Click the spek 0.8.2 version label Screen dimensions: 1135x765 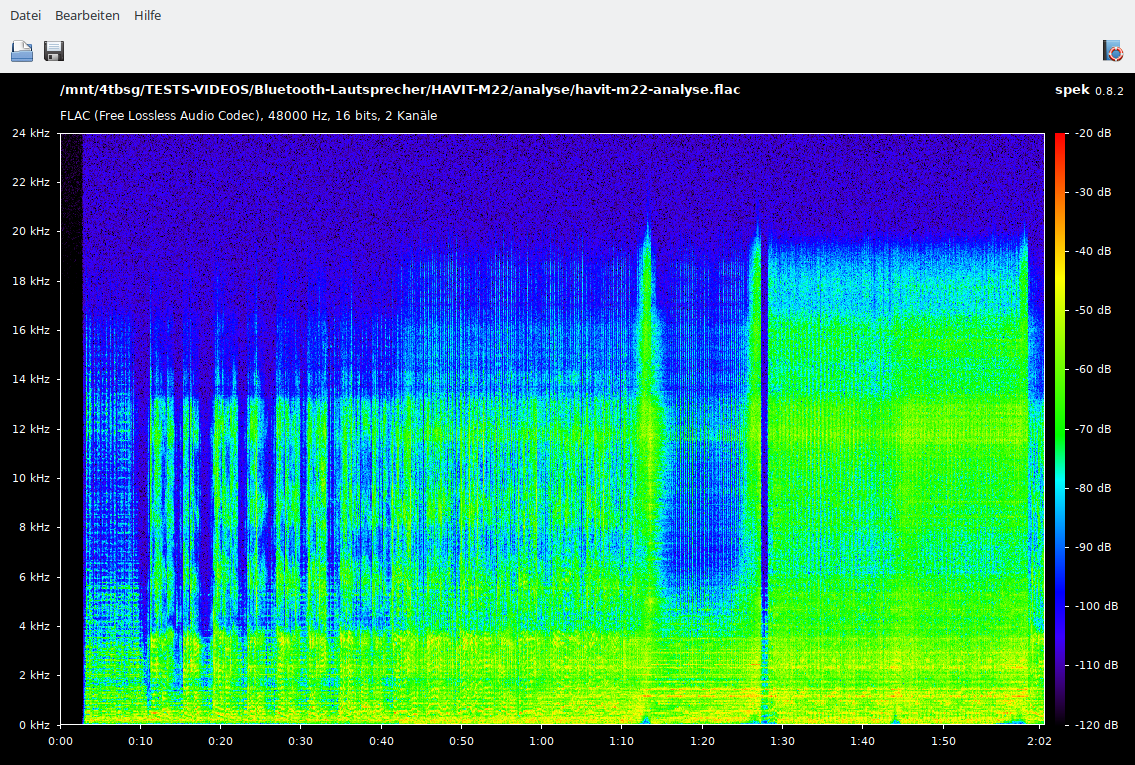pyautogui.click(x=1089, y=90)
